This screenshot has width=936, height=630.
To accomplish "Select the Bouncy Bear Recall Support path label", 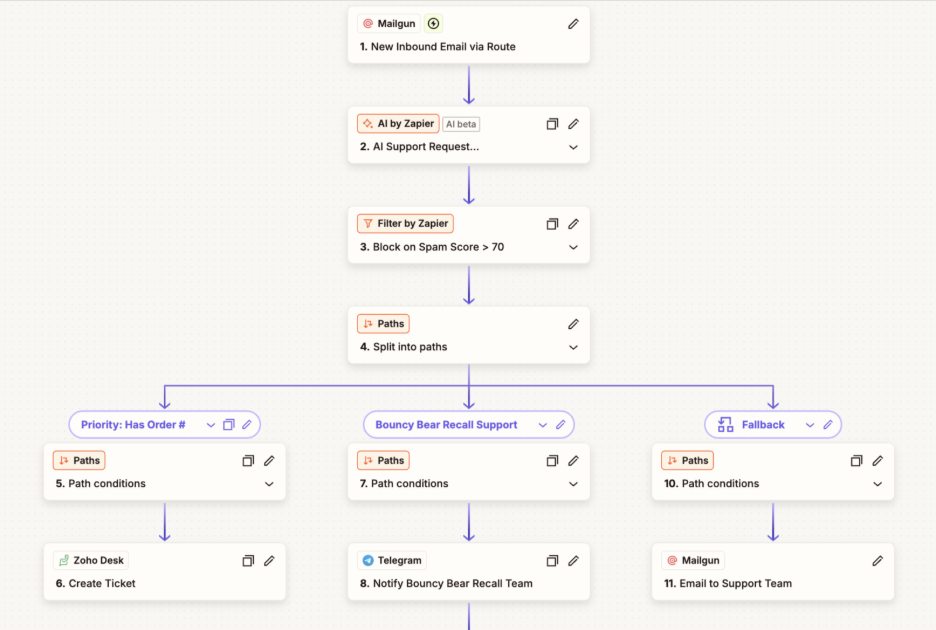I will pyautogui.click(x=446, y=425).
